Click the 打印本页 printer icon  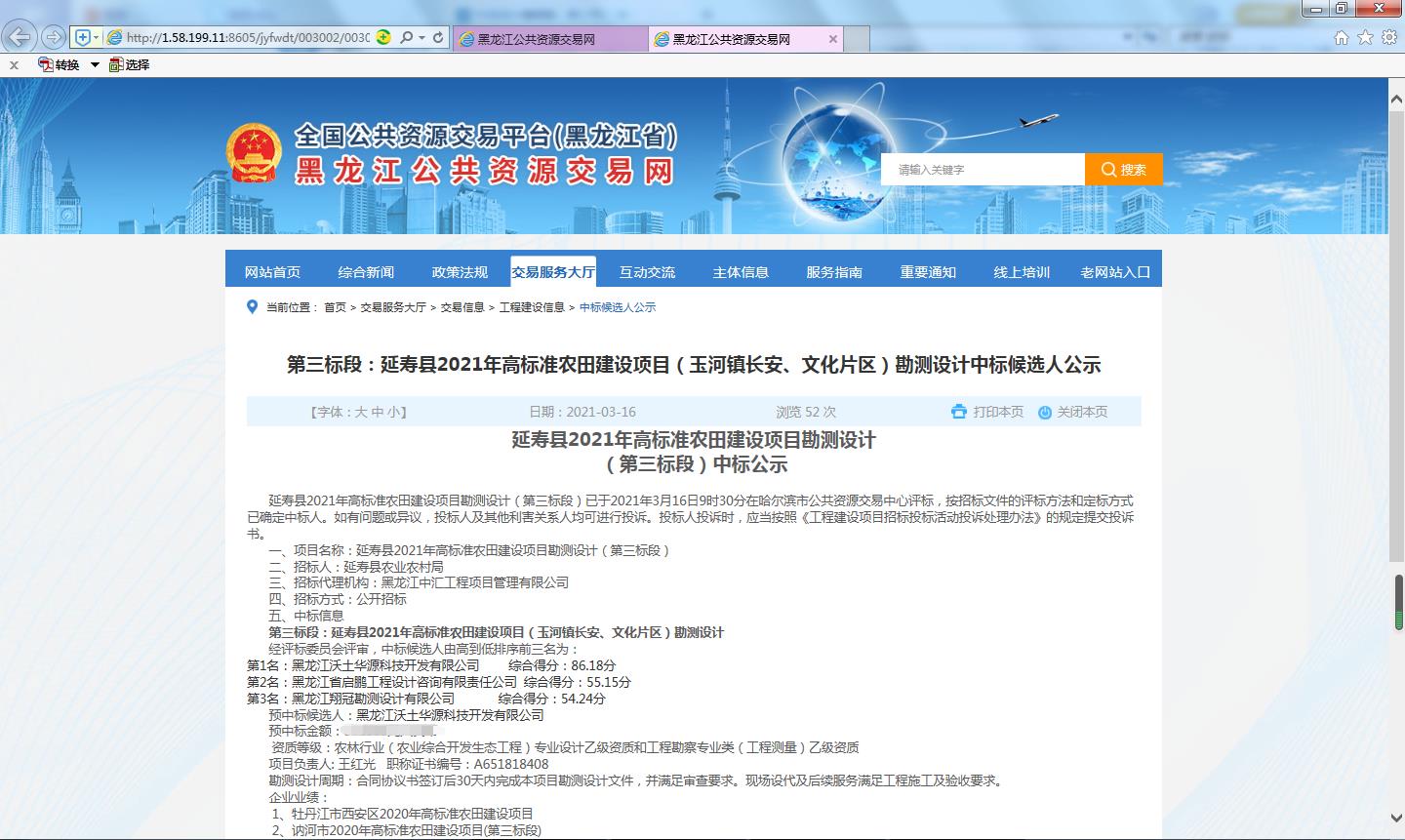pos(958,412)
